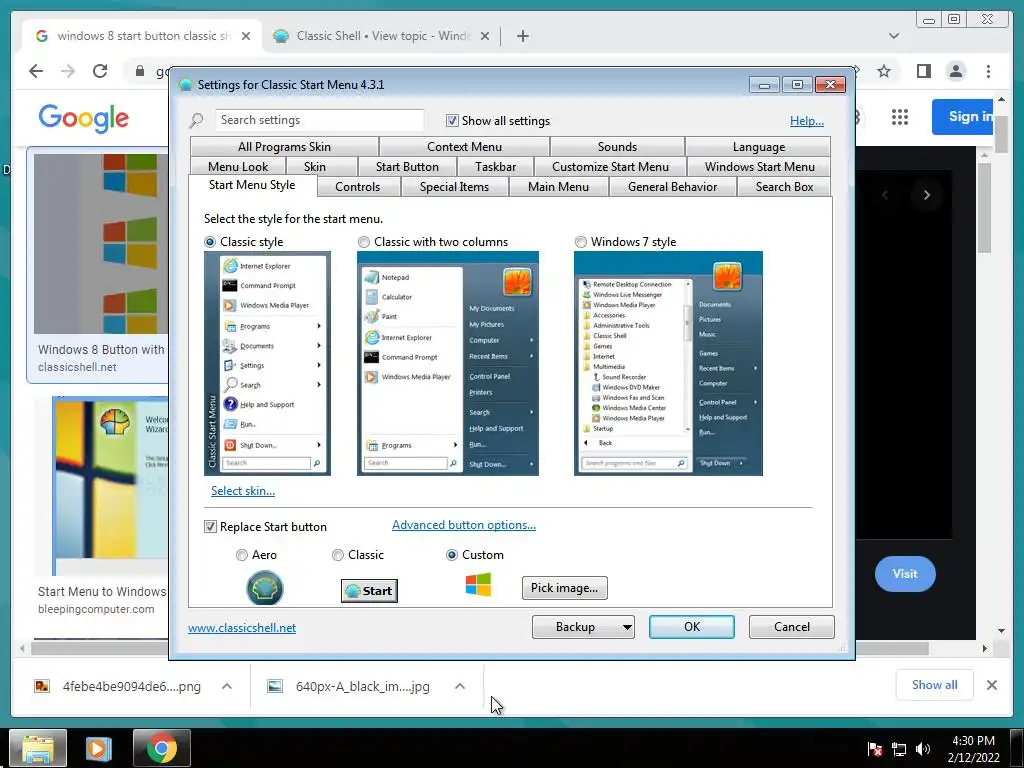The image size is (1024, 768).
Task: Open File Explorer from the taskbar
Action: pyautogui.click(x=39, y=748)
